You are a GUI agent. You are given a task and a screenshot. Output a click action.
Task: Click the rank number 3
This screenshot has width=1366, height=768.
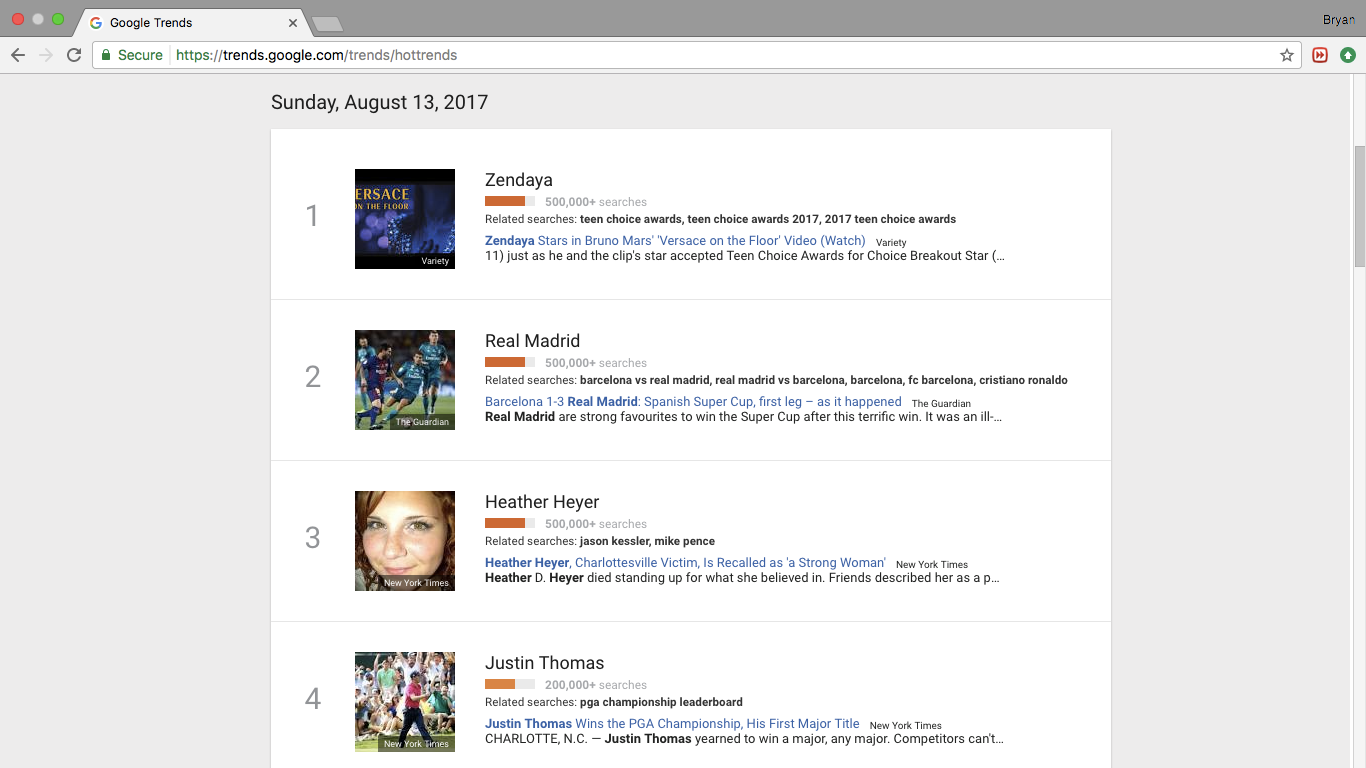312,538
